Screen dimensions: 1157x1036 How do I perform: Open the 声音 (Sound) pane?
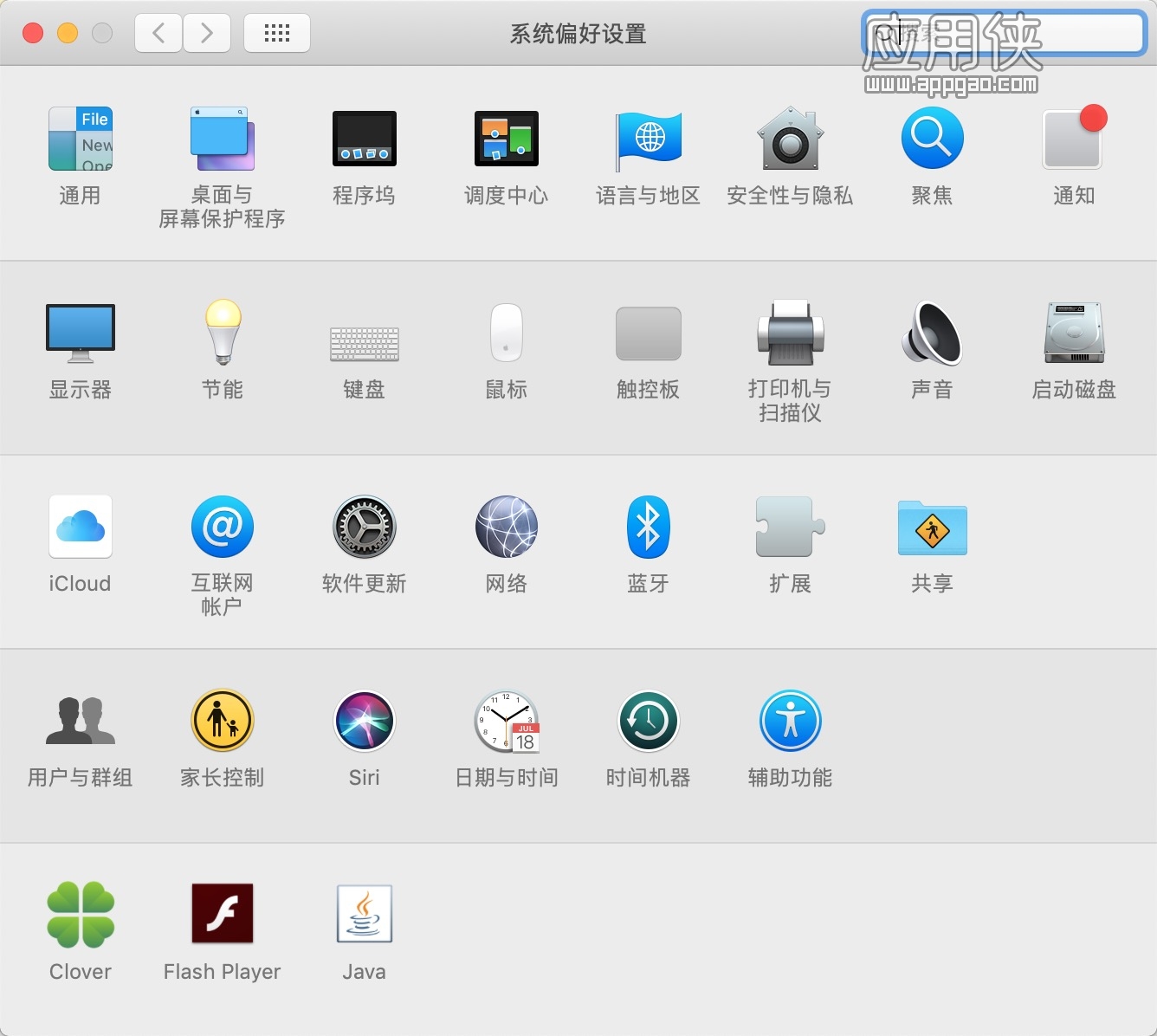click(x=933, y=333)
